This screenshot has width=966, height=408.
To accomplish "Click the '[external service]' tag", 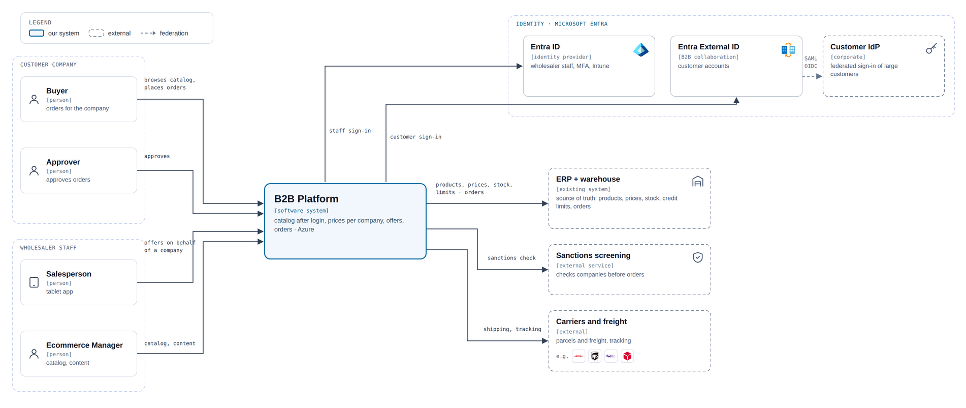I will (586, 266).
